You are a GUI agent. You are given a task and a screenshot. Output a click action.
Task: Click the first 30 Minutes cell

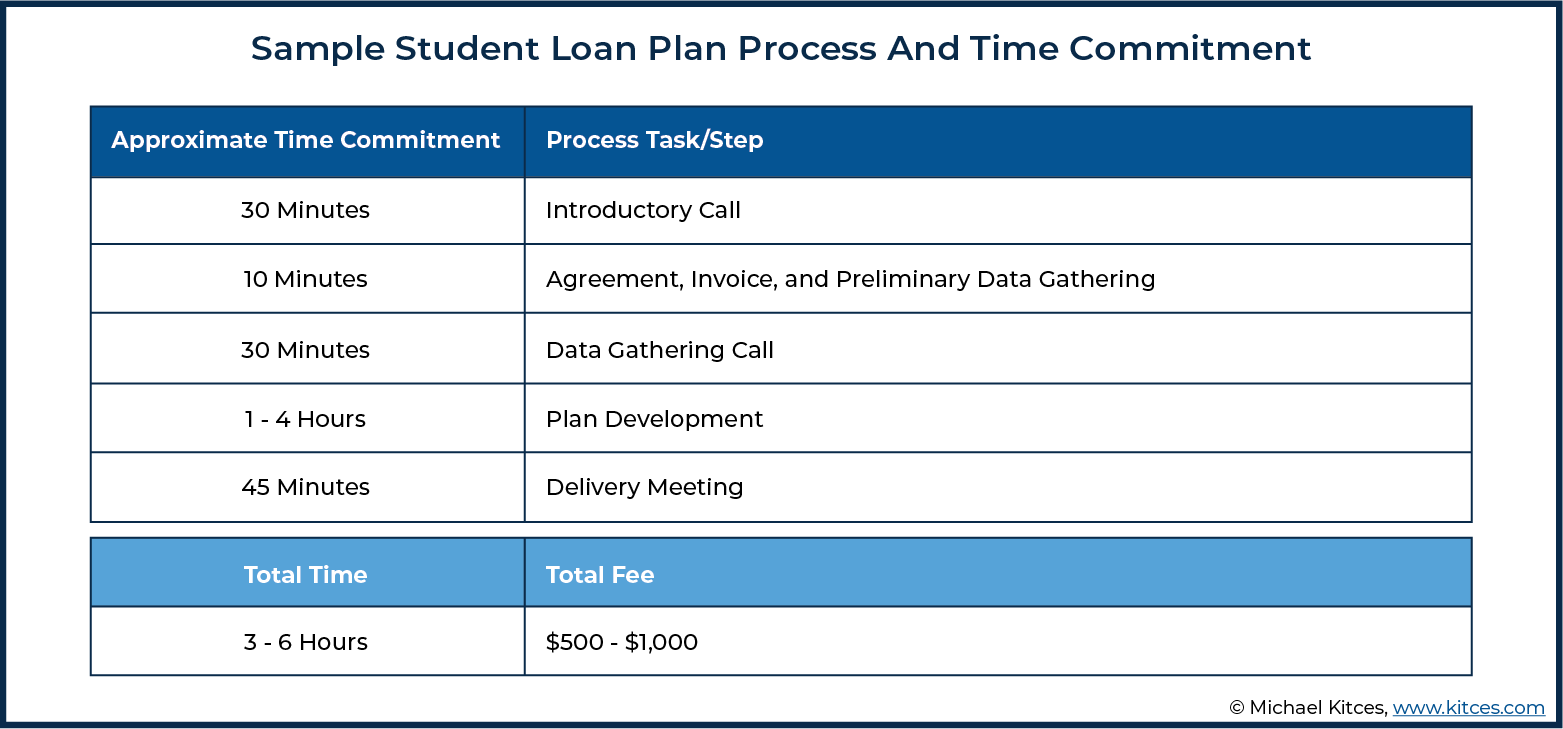[x=307, y=210]
